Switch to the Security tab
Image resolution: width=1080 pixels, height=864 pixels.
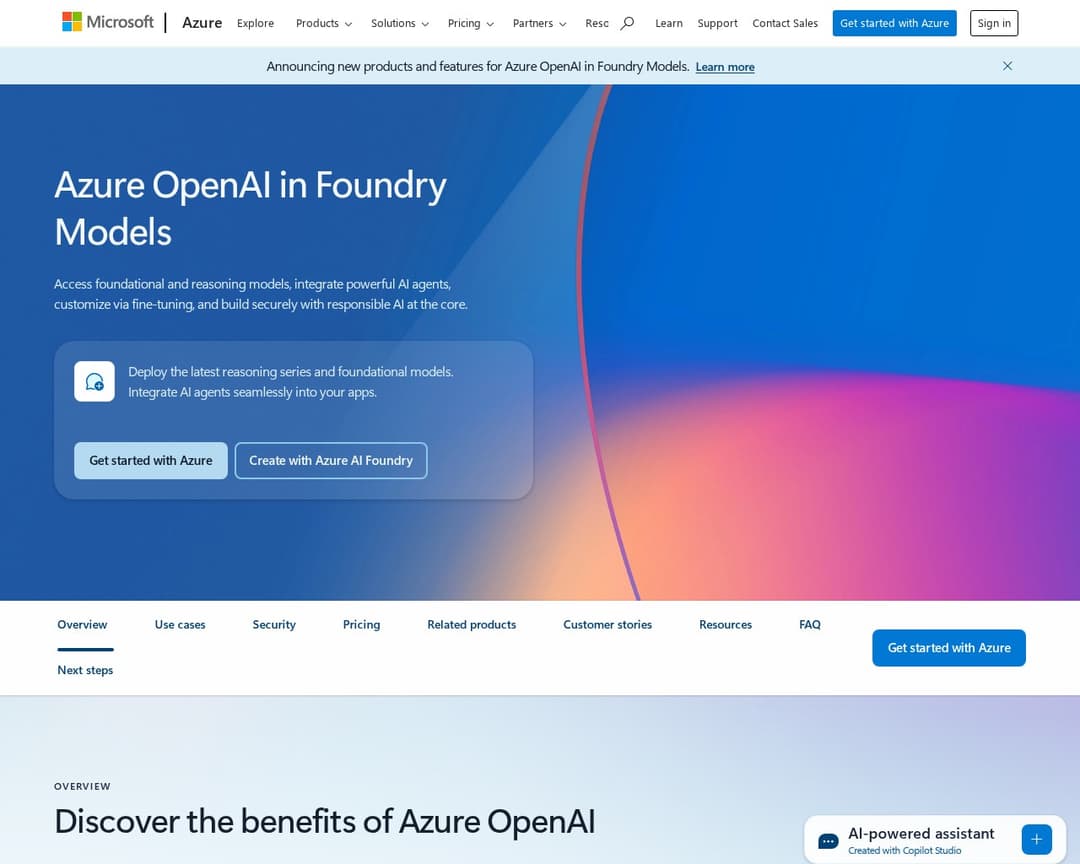[274, 625]
